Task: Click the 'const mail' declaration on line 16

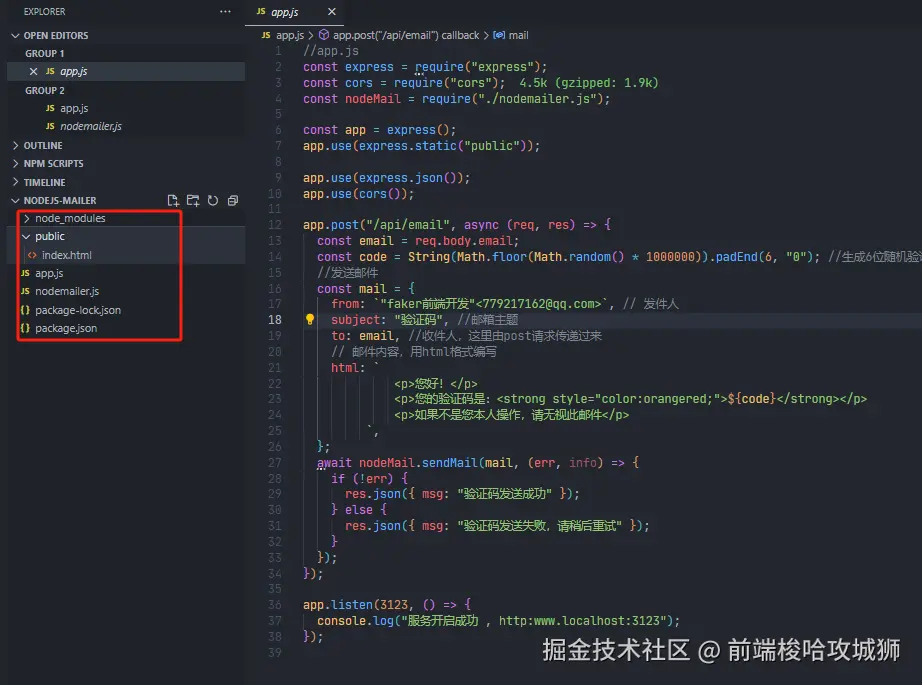Action: pyautogui.click(x=352, y=289)
